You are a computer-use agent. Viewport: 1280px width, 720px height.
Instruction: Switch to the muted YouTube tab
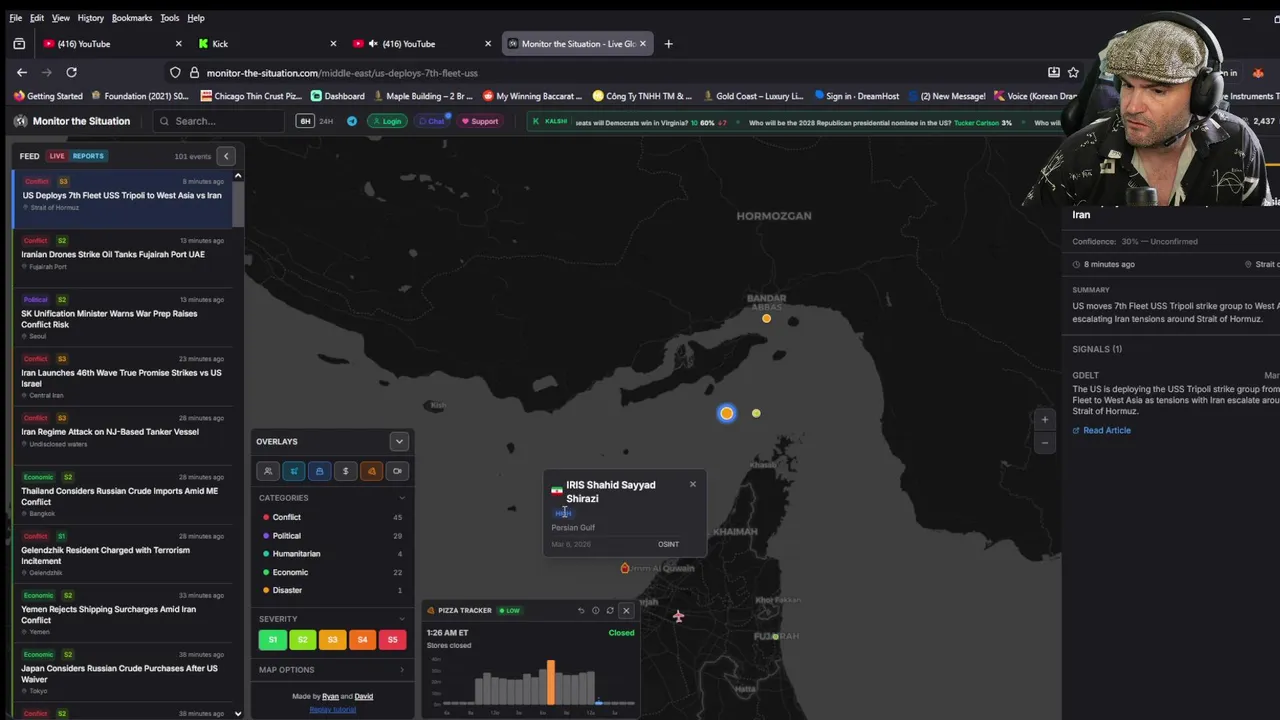(422, 44)
